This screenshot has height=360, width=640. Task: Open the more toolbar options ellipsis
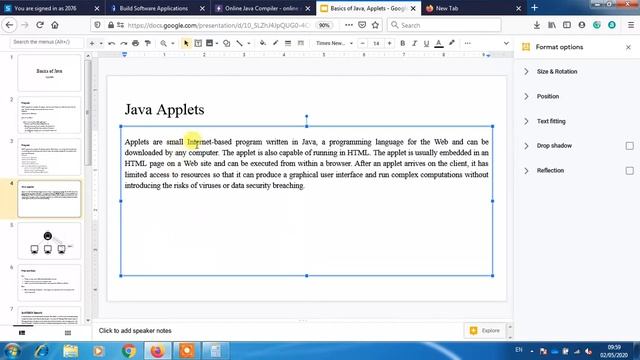(x=467, y=43)
